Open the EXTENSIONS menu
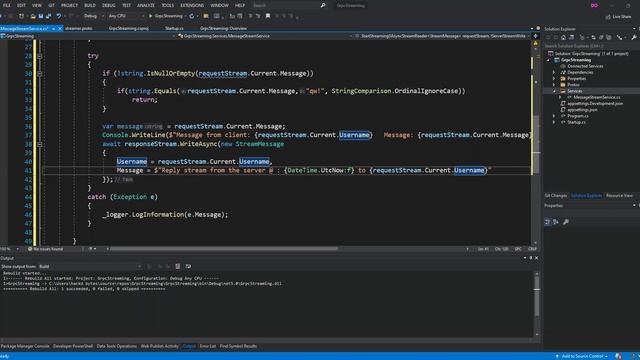 click(192, 5)
